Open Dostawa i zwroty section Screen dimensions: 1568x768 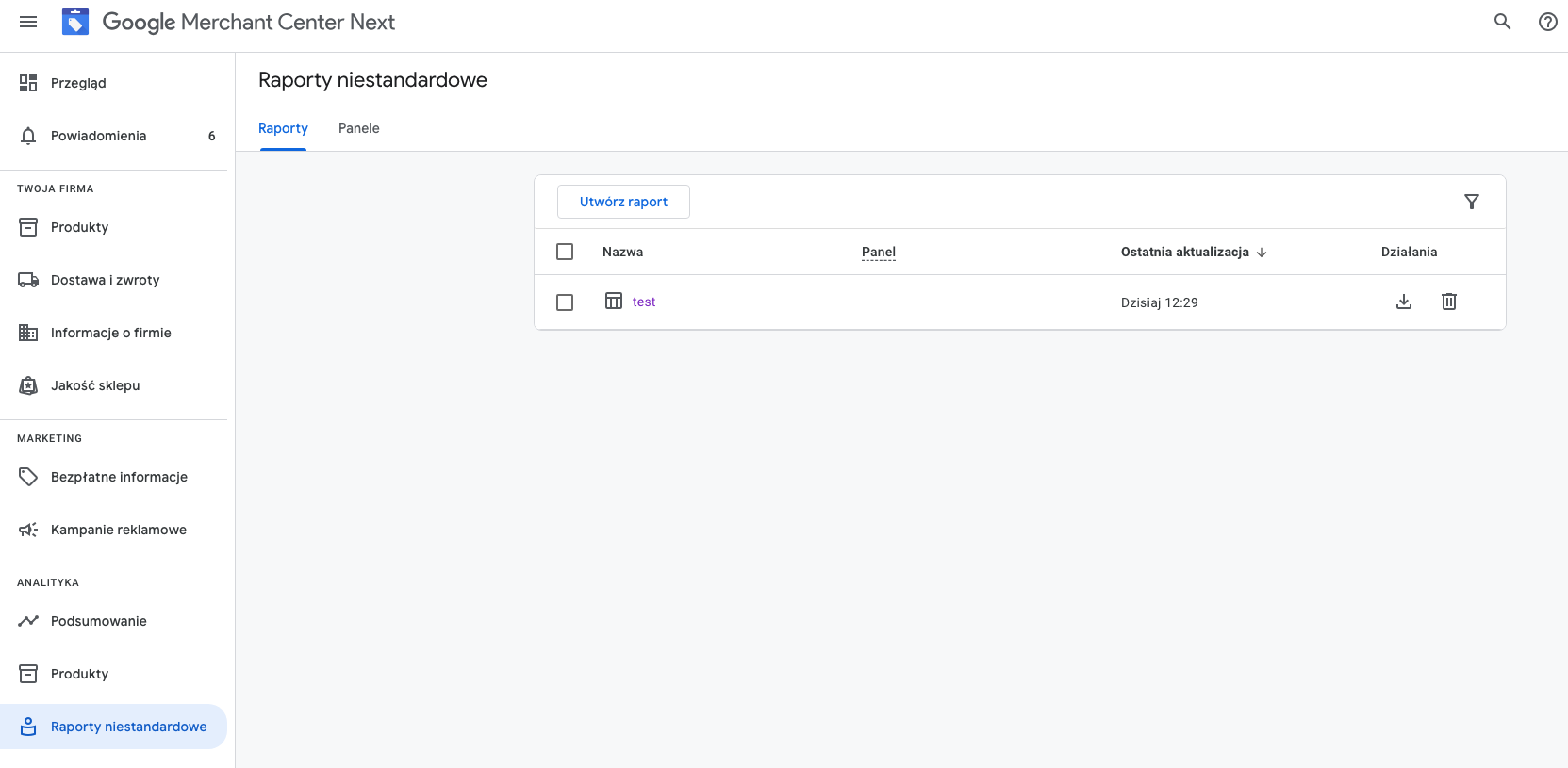pyautogui.click(x=113, y=280)
